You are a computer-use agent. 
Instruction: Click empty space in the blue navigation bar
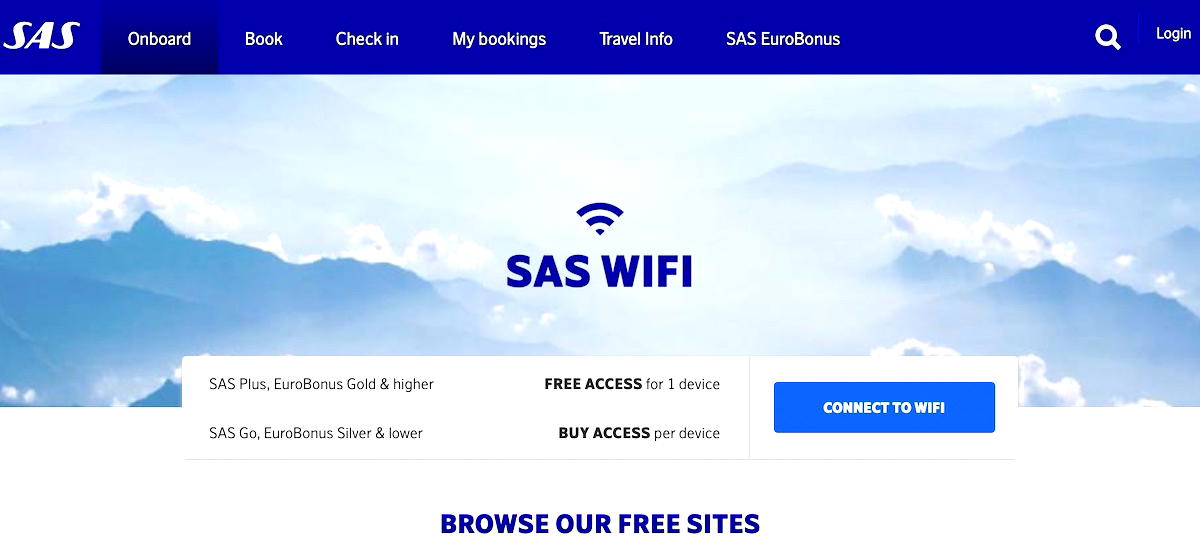(960, 38)
